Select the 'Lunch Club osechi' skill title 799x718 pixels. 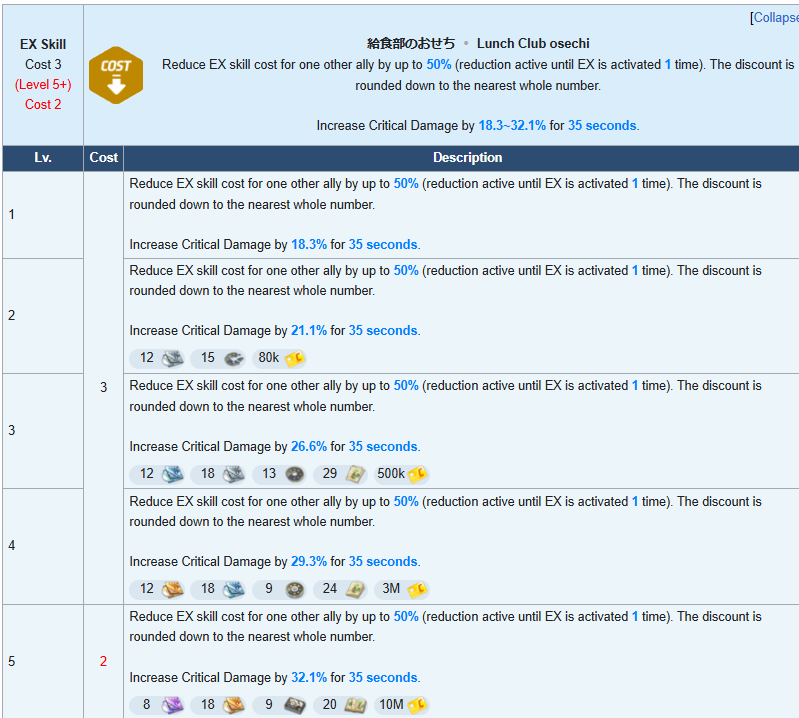pos(533,44)
